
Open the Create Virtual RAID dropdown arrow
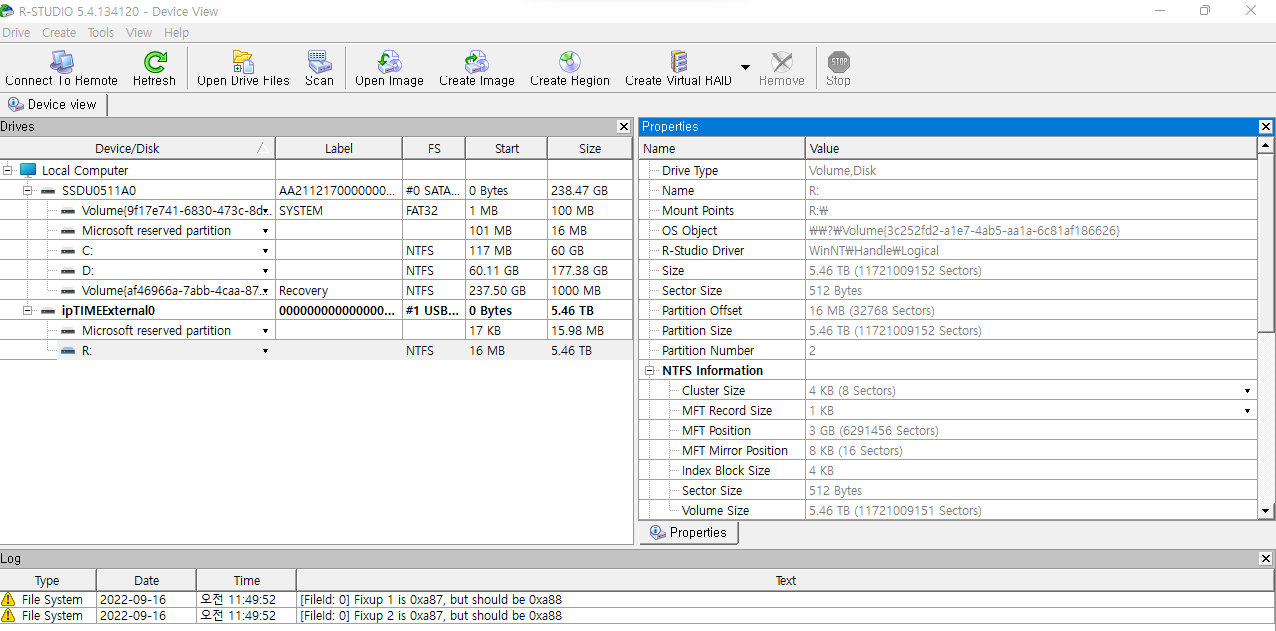coord(745,68)
